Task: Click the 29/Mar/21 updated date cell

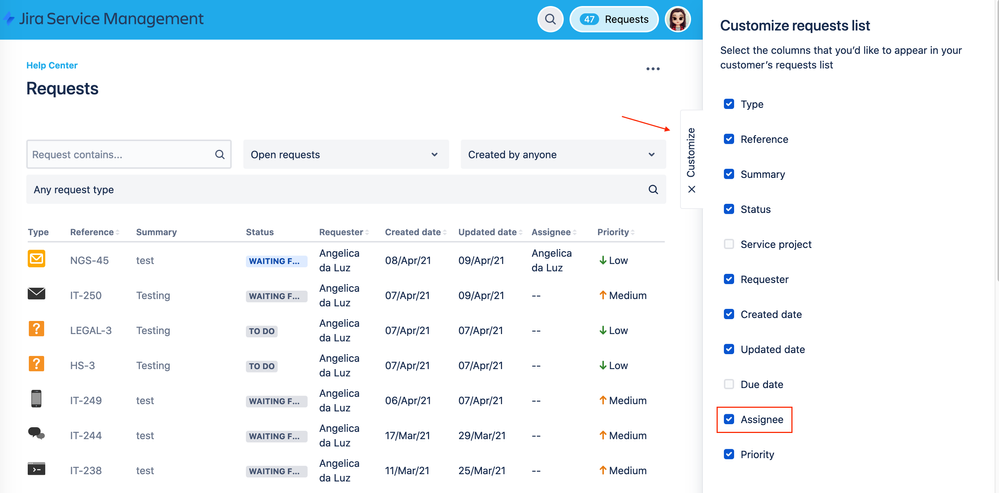Action: pos(482,436)
